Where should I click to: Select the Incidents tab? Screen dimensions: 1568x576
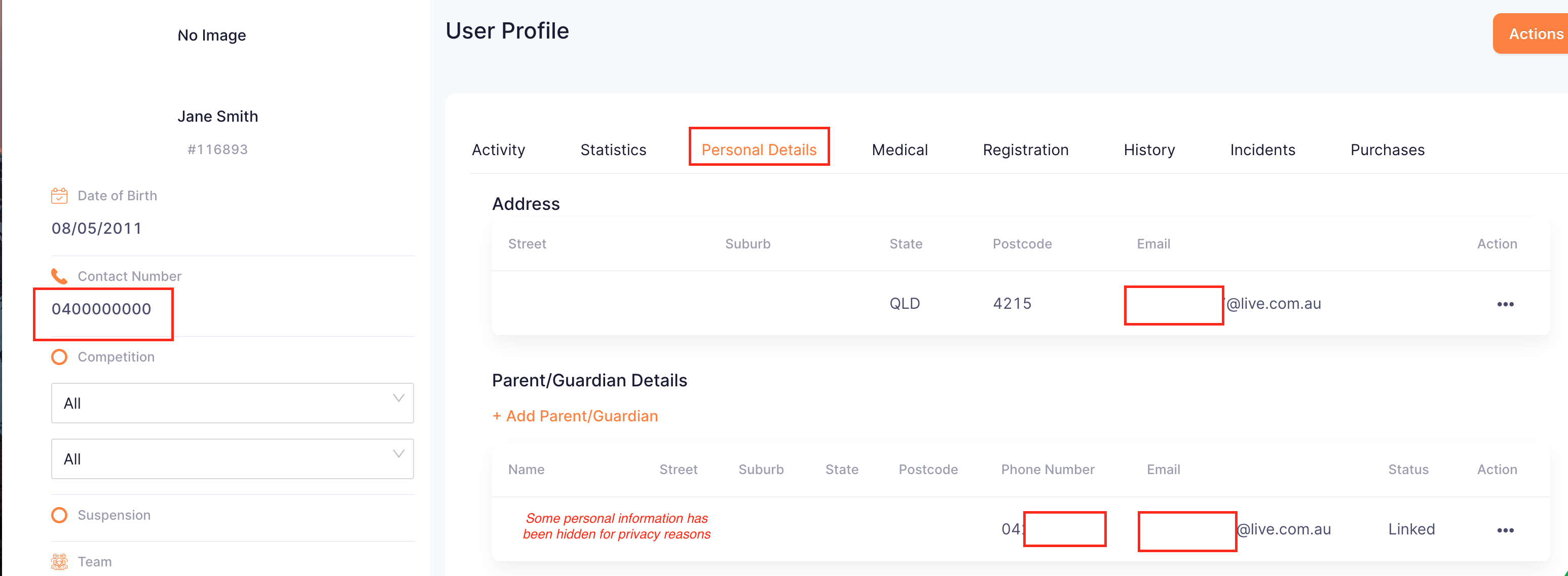(1262, 150)
